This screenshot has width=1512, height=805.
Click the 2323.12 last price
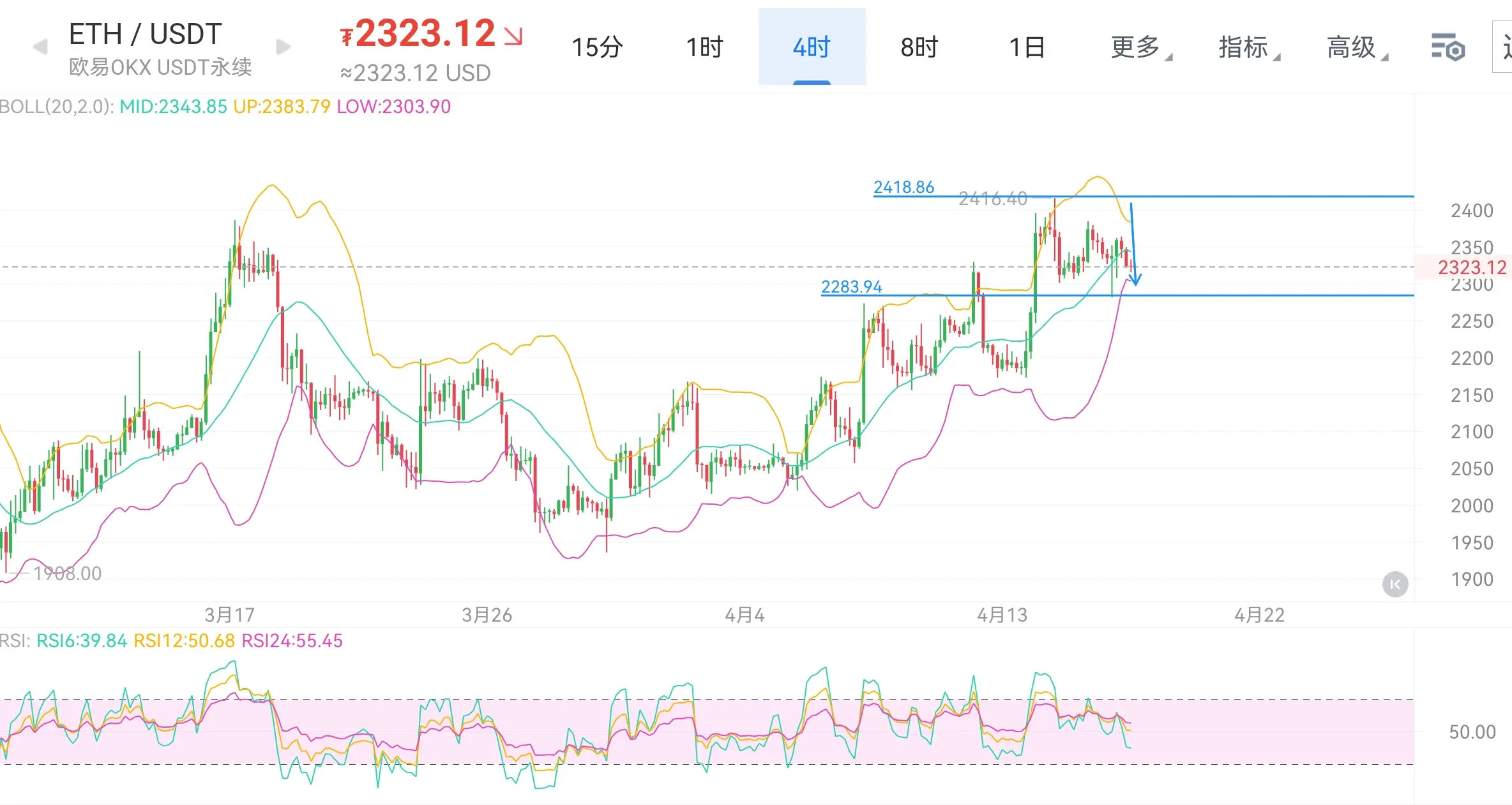click(425, 34)
